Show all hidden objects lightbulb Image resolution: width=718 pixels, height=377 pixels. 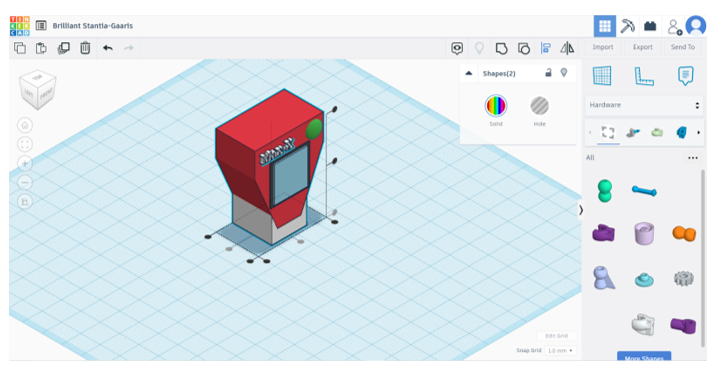tap(479, 48)
